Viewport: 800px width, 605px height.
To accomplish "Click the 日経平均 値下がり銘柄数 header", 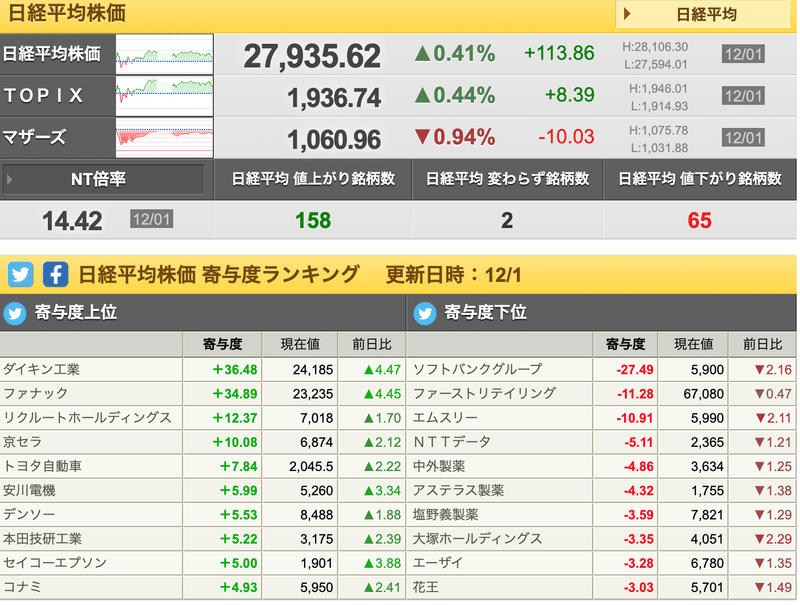I will point(699,179).
